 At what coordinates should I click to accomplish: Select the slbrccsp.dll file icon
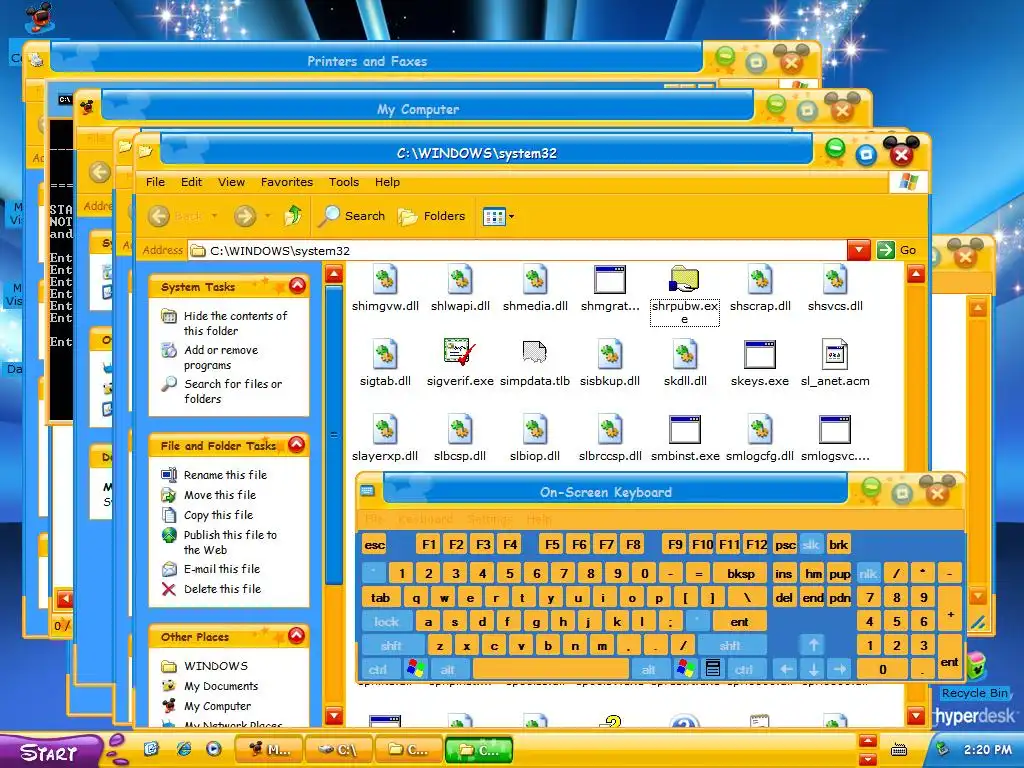coord(610,430)
